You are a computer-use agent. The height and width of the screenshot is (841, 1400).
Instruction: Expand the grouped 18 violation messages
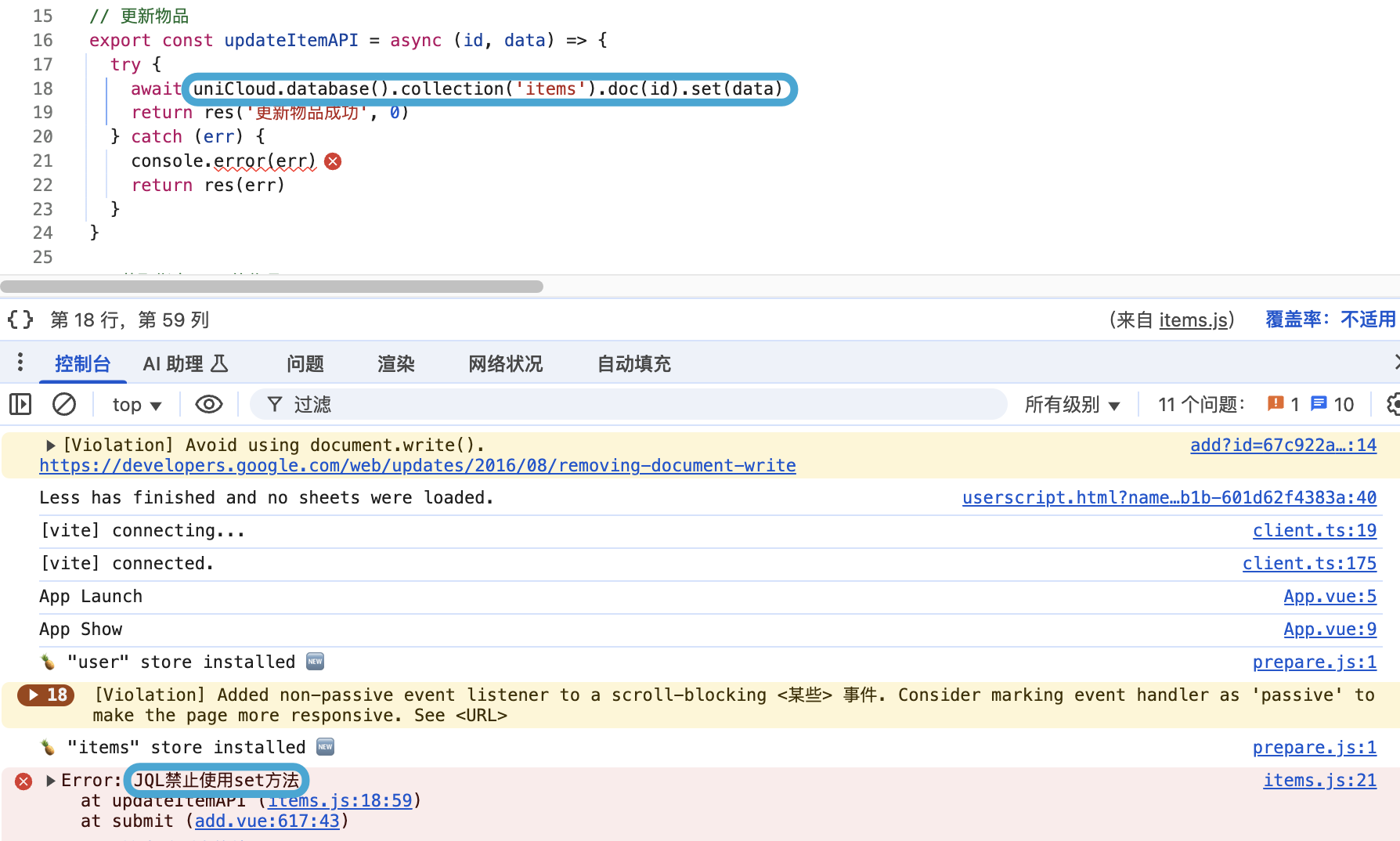[47, 695]
